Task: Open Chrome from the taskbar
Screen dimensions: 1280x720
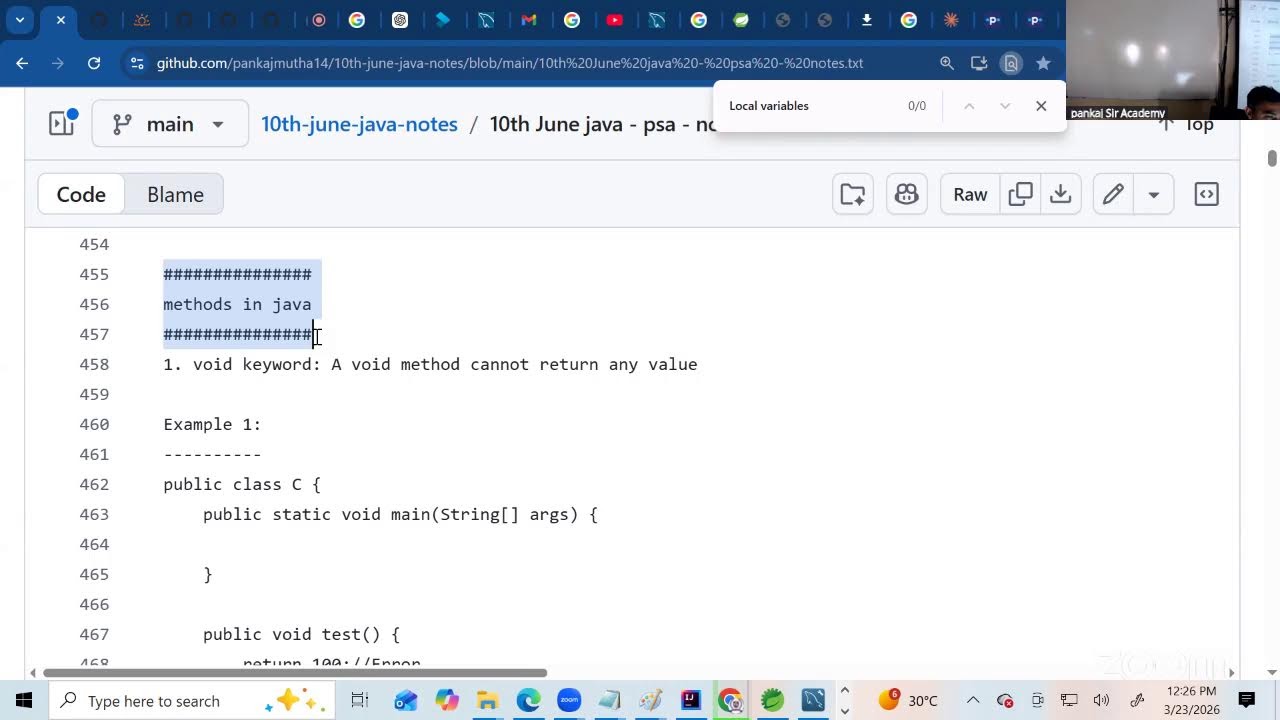Action: [x=731, y=700]
